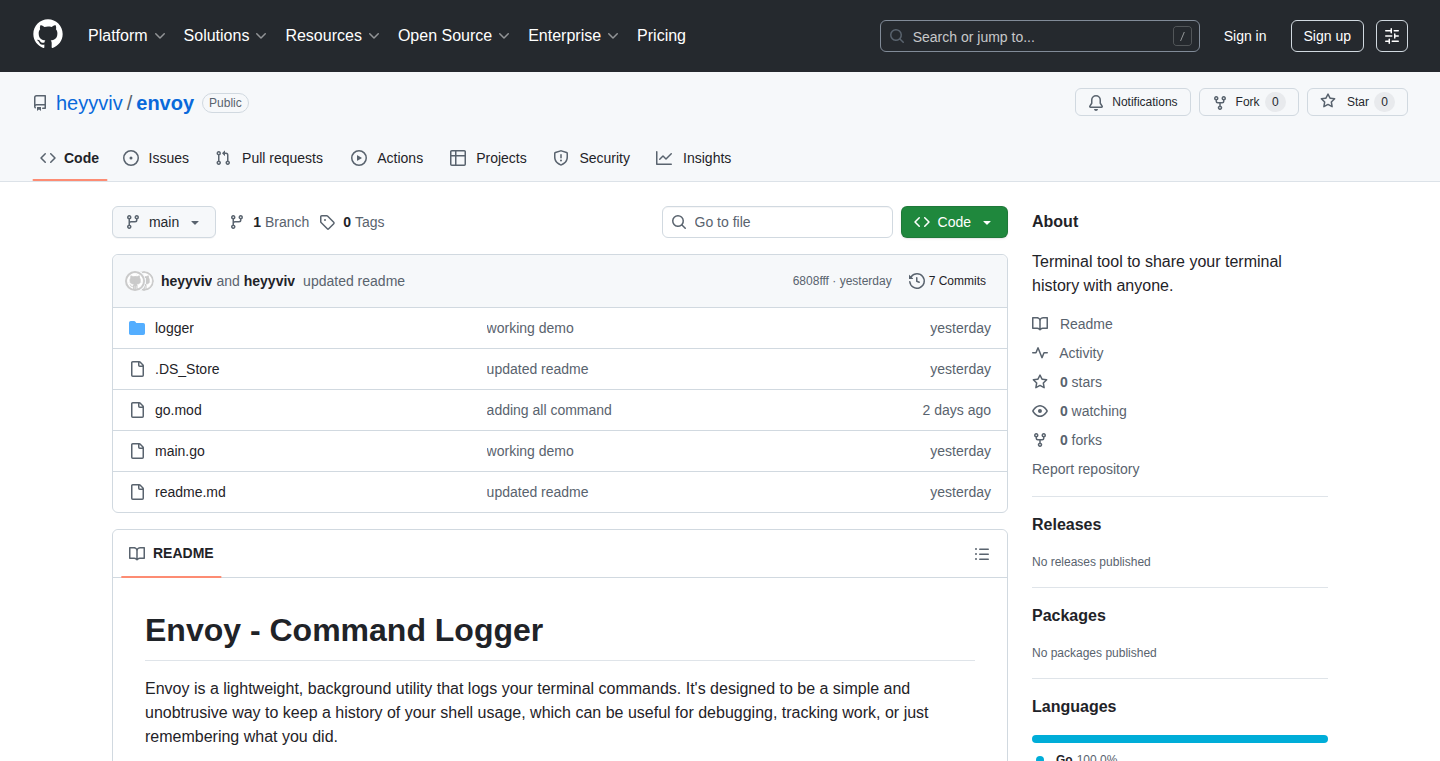This screenshot has width=1440, height=761.
Task: Click Sign in
Action: tap(1245, 36)
